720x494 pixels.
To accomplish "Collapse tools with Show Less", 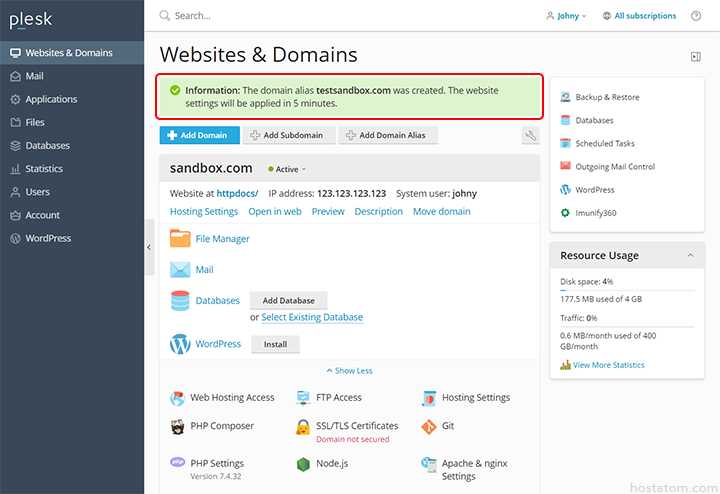I will point(349,371).
